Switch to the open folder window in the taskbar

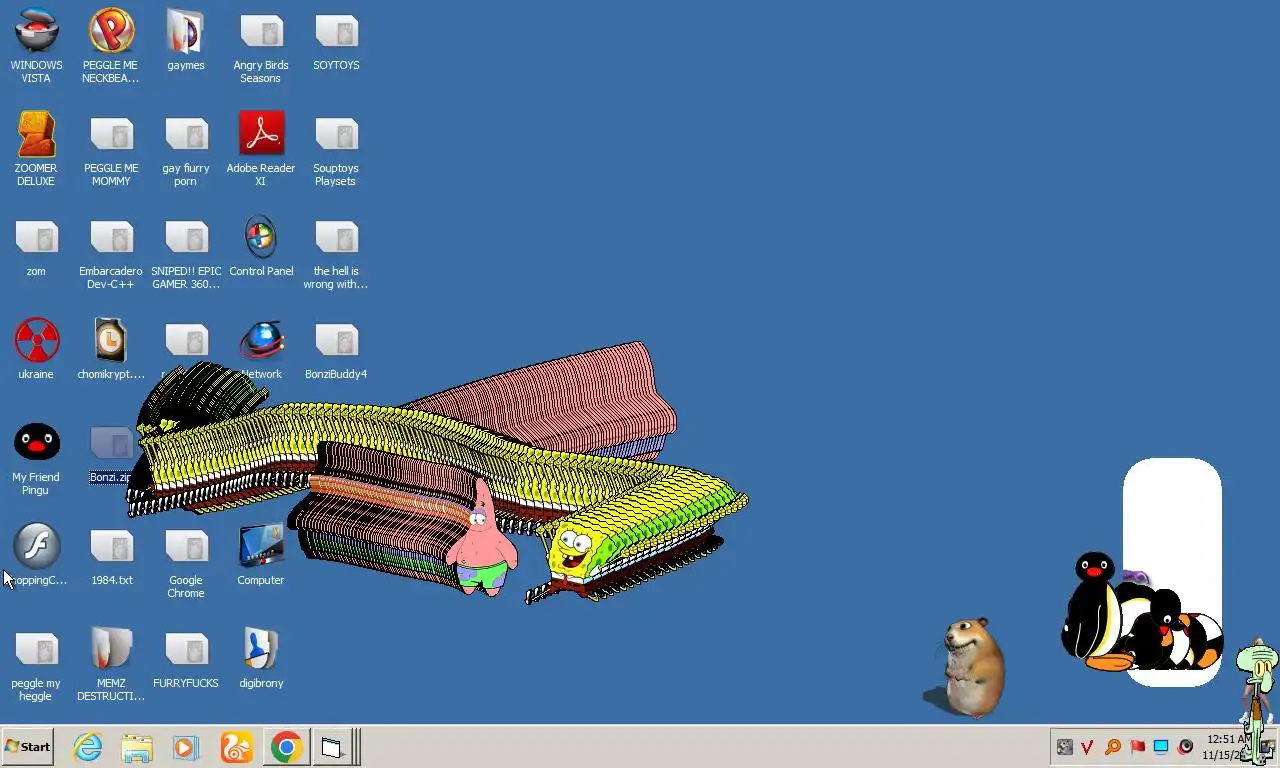click(331, 747)
